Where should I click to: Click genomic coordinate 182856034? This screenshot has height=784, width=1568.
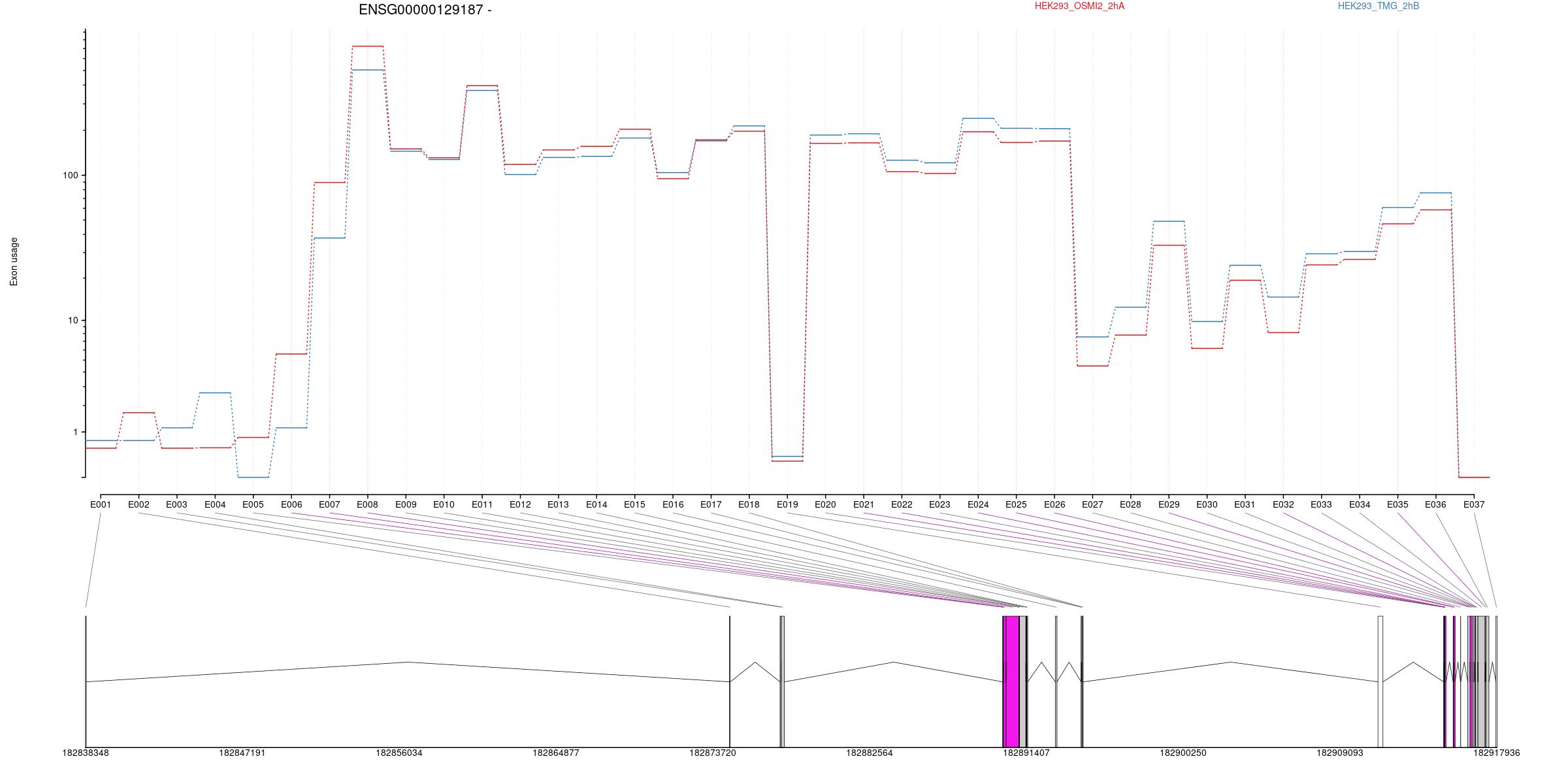(399, 753)
